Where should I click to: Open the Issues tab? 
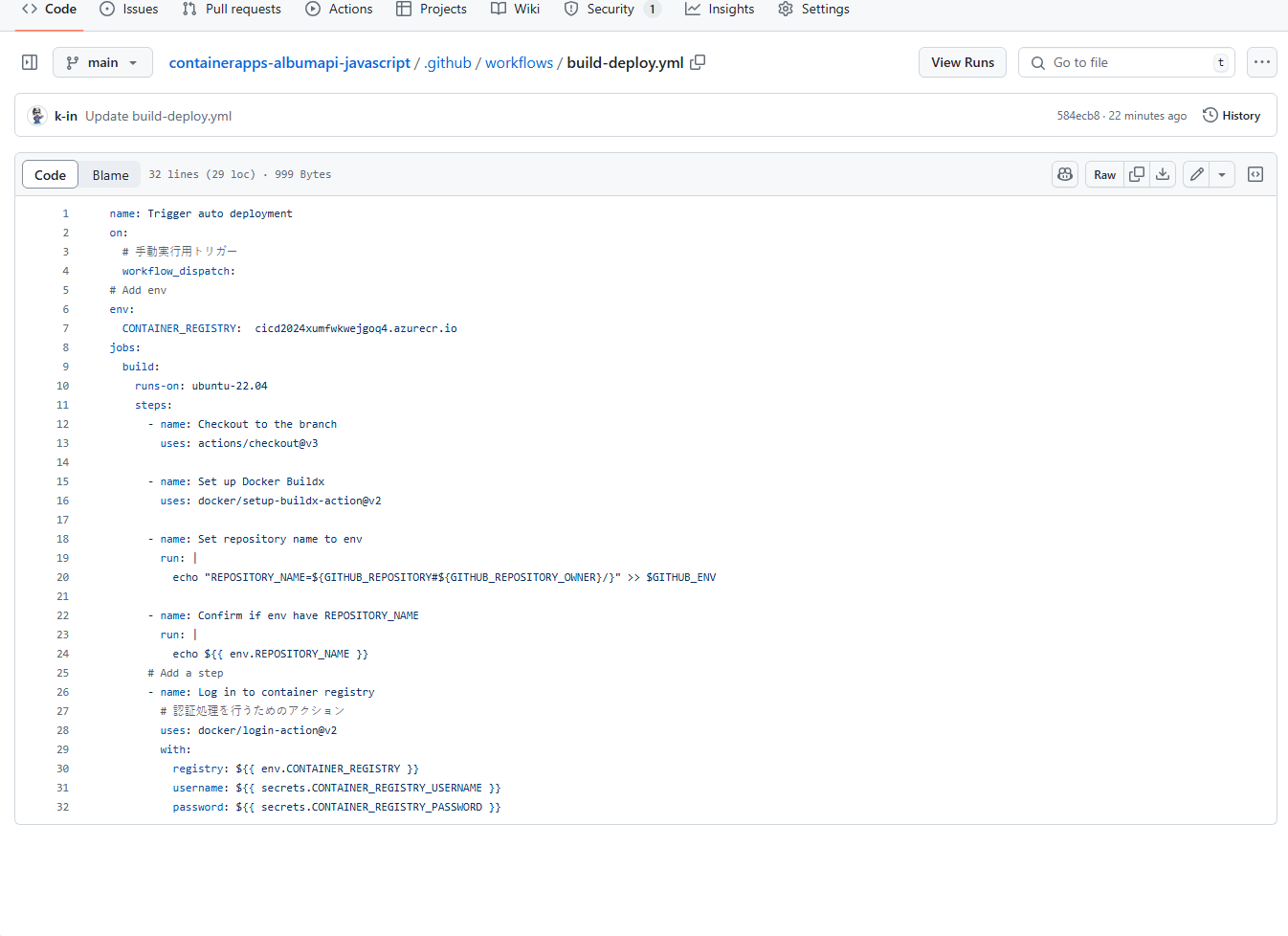coord(129,10)
